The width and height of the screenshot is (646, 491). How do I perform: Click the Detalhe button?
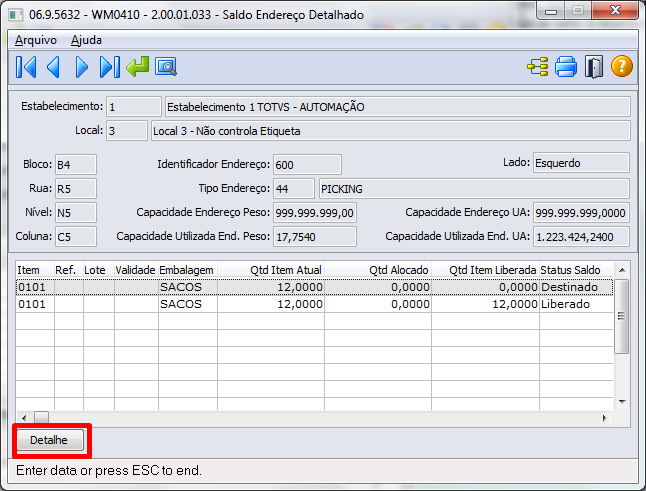click(49, 440)
